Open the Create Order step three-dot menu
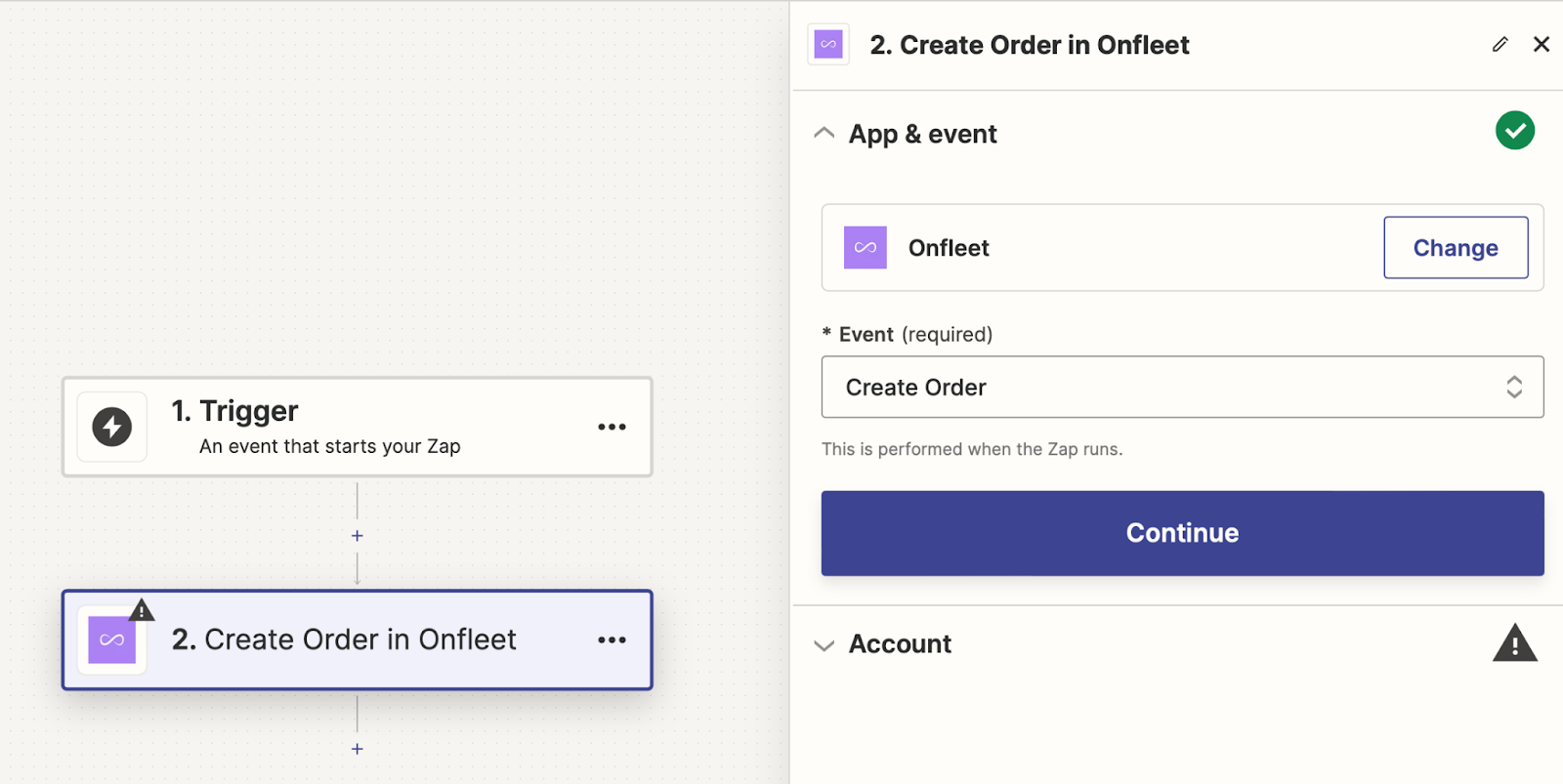Image resolution: width=1563 pixels, height=784 pixels. click(612, 640)
